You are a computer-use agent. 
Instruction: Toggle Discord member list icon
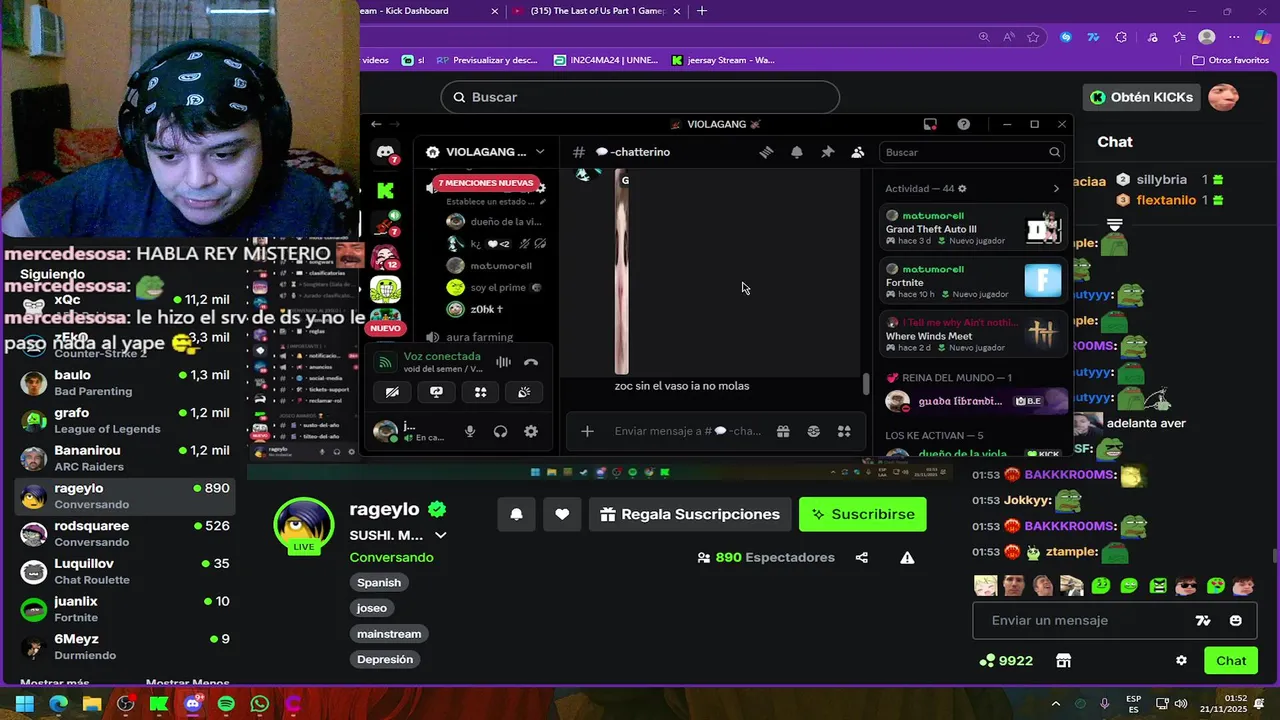coord(858,152)
